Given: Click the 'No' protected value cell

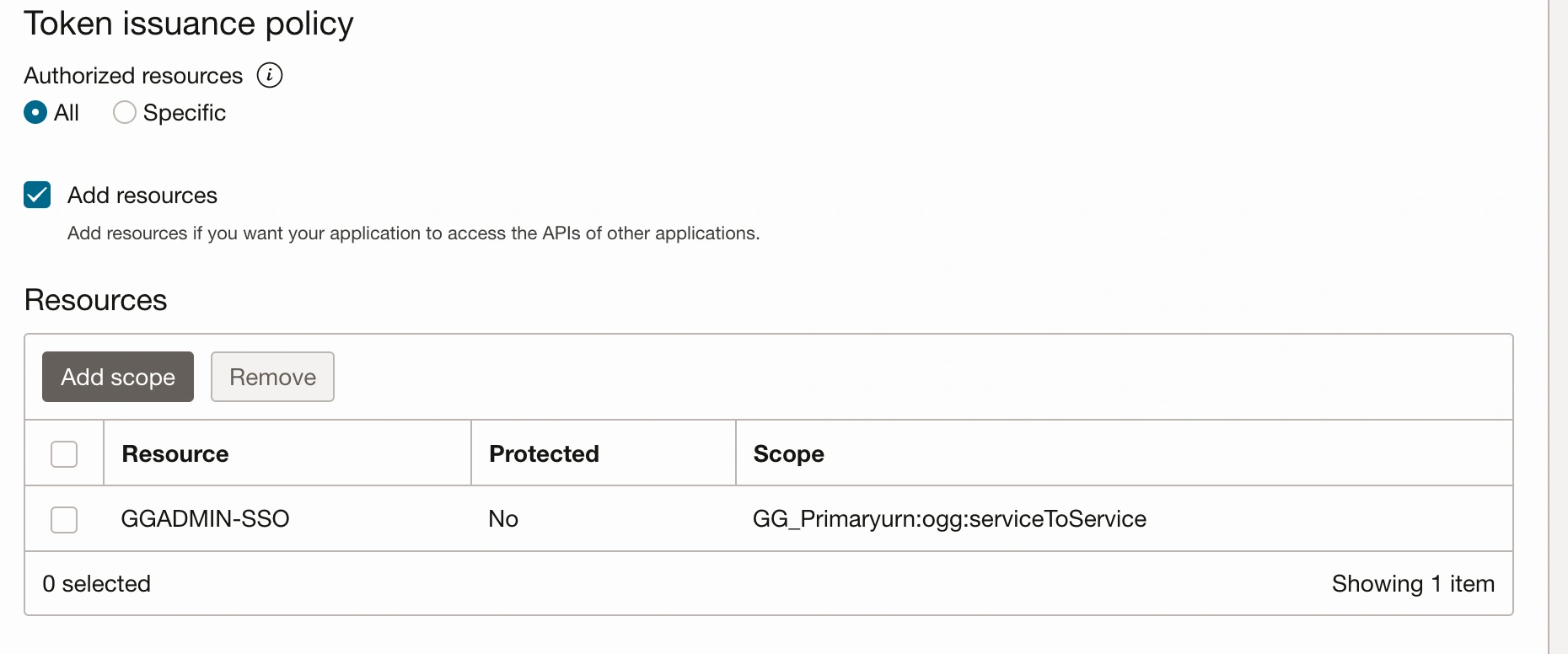Looking at the screenshot, I should click(503, 518).
